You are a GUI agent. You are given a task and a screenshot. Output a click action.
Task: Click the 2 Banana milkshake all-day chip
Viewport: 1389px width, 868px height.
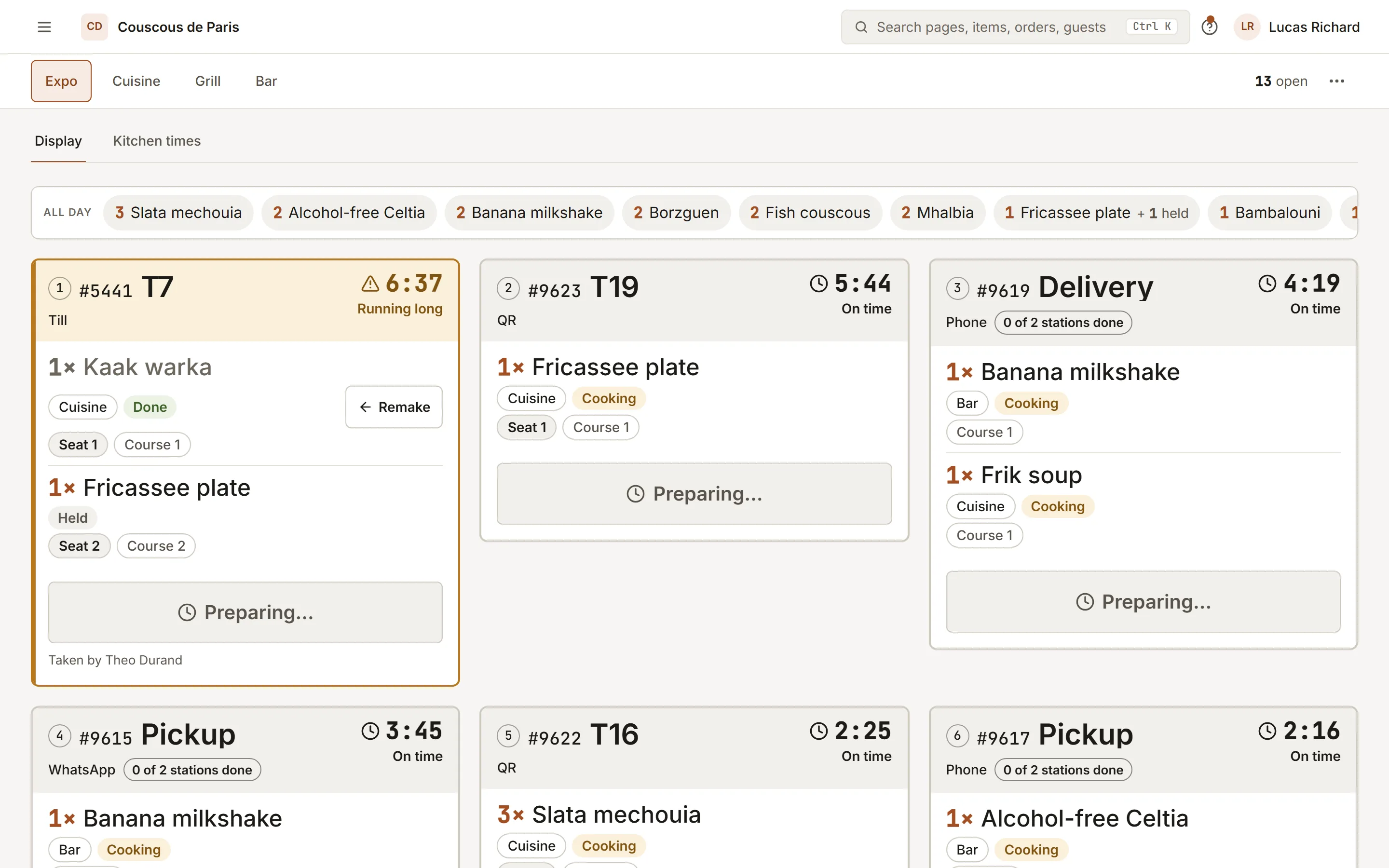[529, 213]
